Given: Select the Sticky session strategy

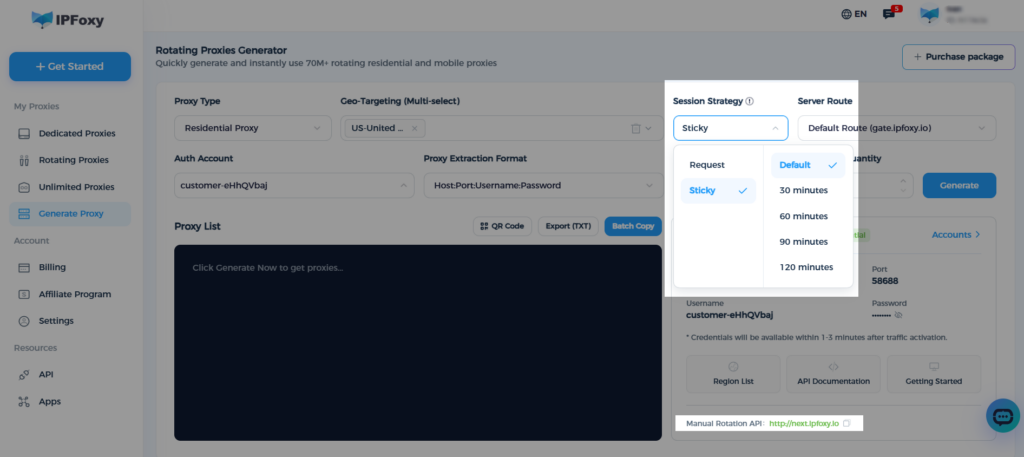Looking at the screenshot, I should pyautogui.click(x=718, y=191).
